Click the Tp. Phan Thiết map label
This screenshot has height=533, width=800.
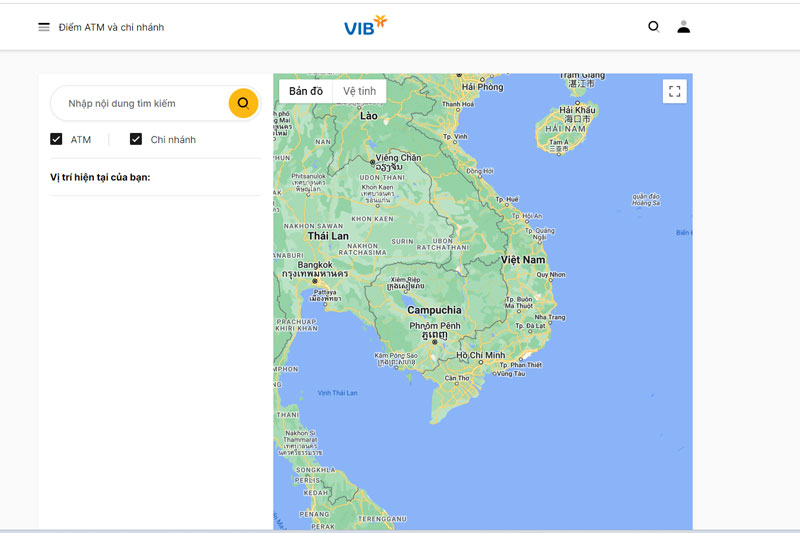520,365
